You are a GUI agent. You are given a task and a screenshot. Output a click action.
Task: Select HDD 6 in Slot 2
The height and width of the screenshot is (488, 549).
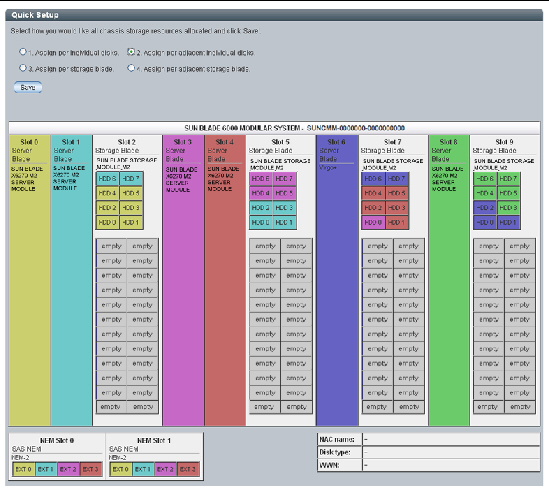[x=107, y=179]
